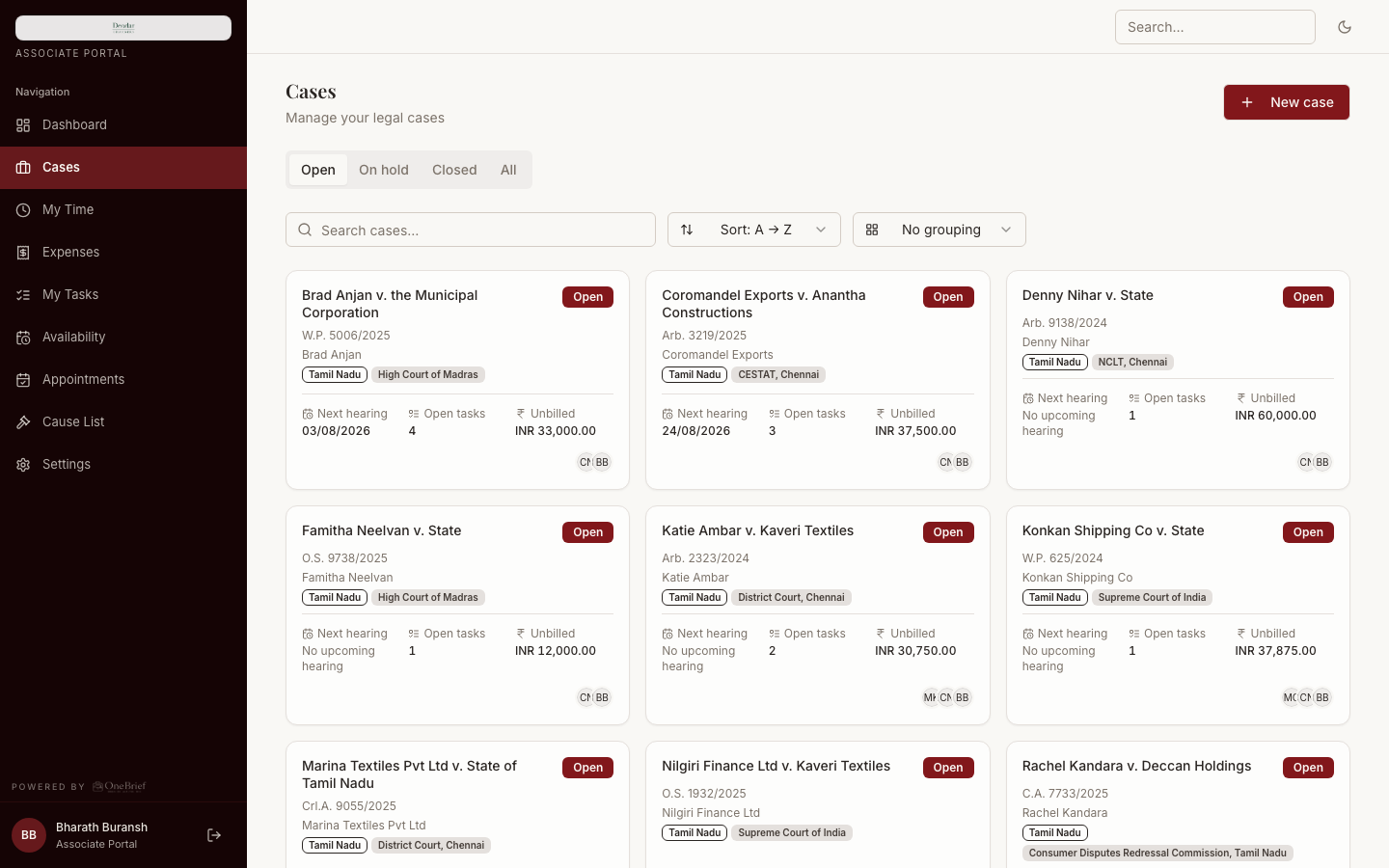This screenshot has width=1389, height=868.
Task: Click the Settings gear icon
Action: click(23, 465)
